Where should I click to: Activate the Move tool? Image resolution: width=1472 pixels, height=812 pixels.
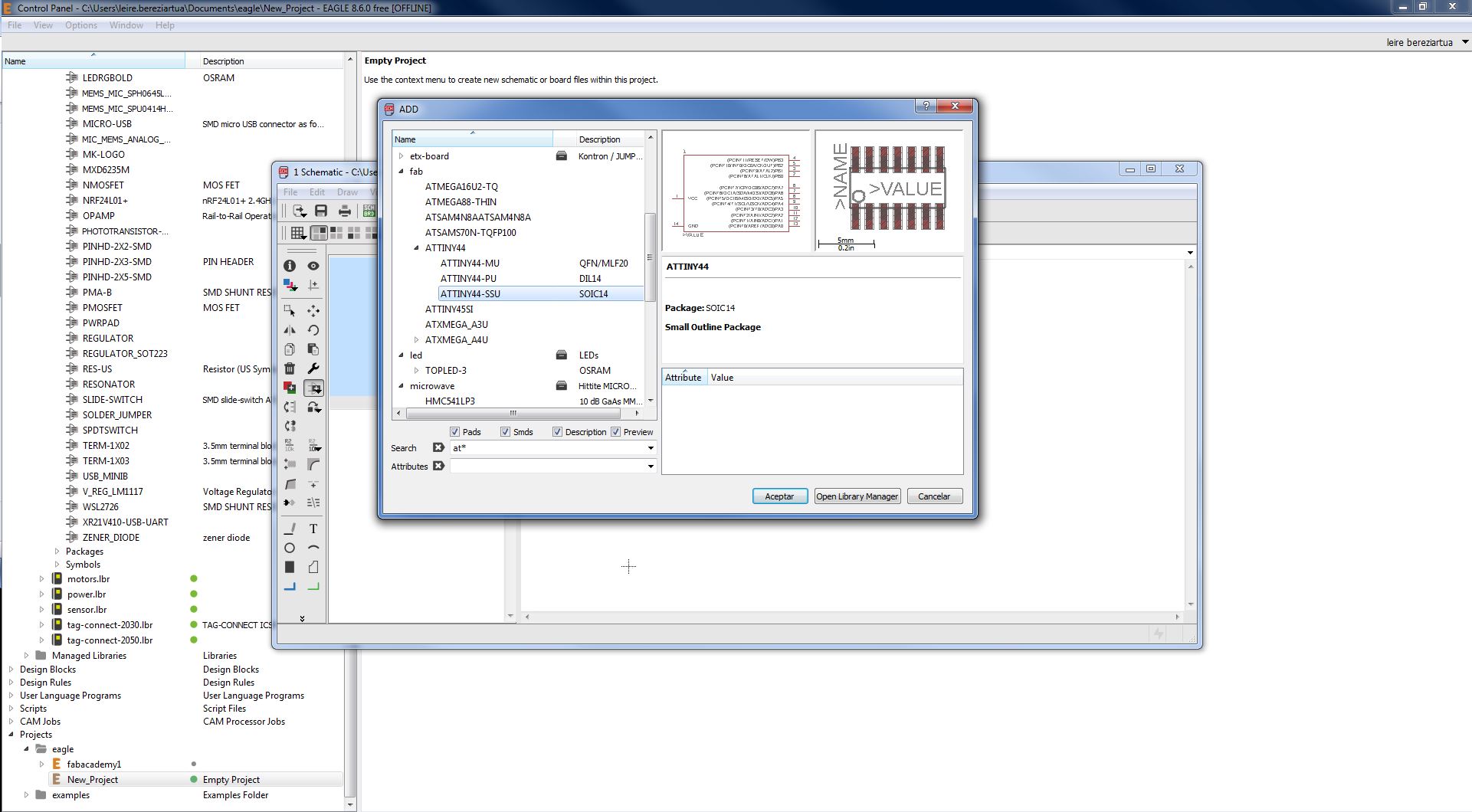(x=313, y=311)
